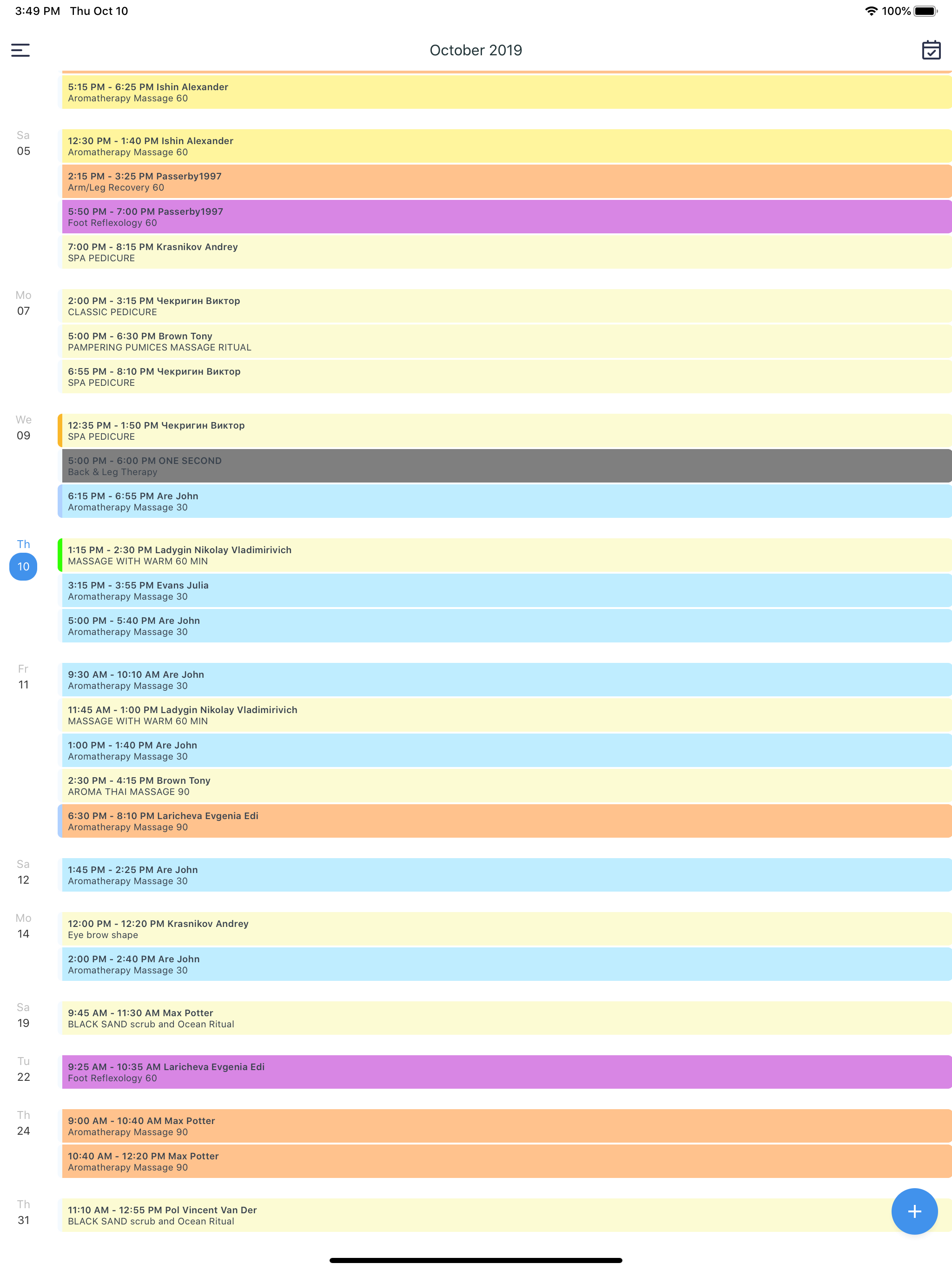Open ONE SECOND Back & Leg Therapy appointment
This screenshot has width=952, height=1270.
pyautogui.click(x=505, y=466)
